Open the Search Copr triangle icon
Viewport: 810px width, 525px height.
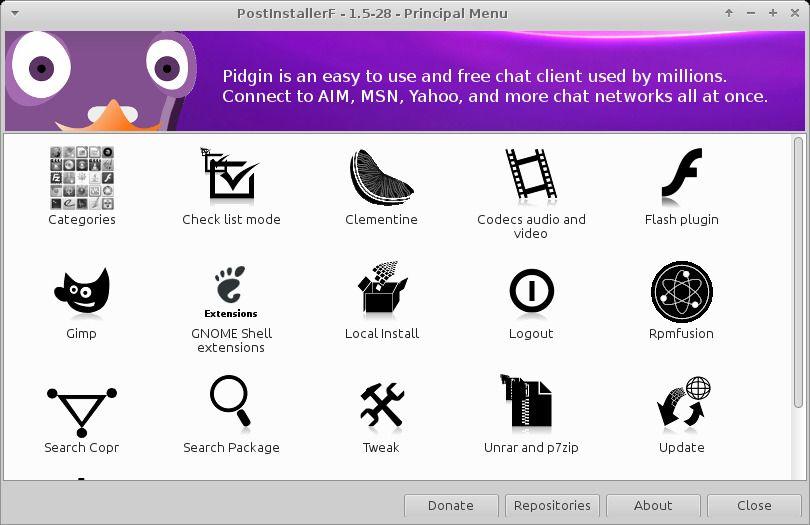(82, 412)
